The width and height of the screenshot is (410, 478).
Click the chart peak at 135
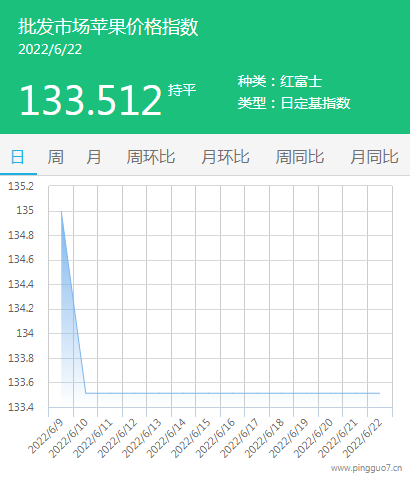click(61, 211)
